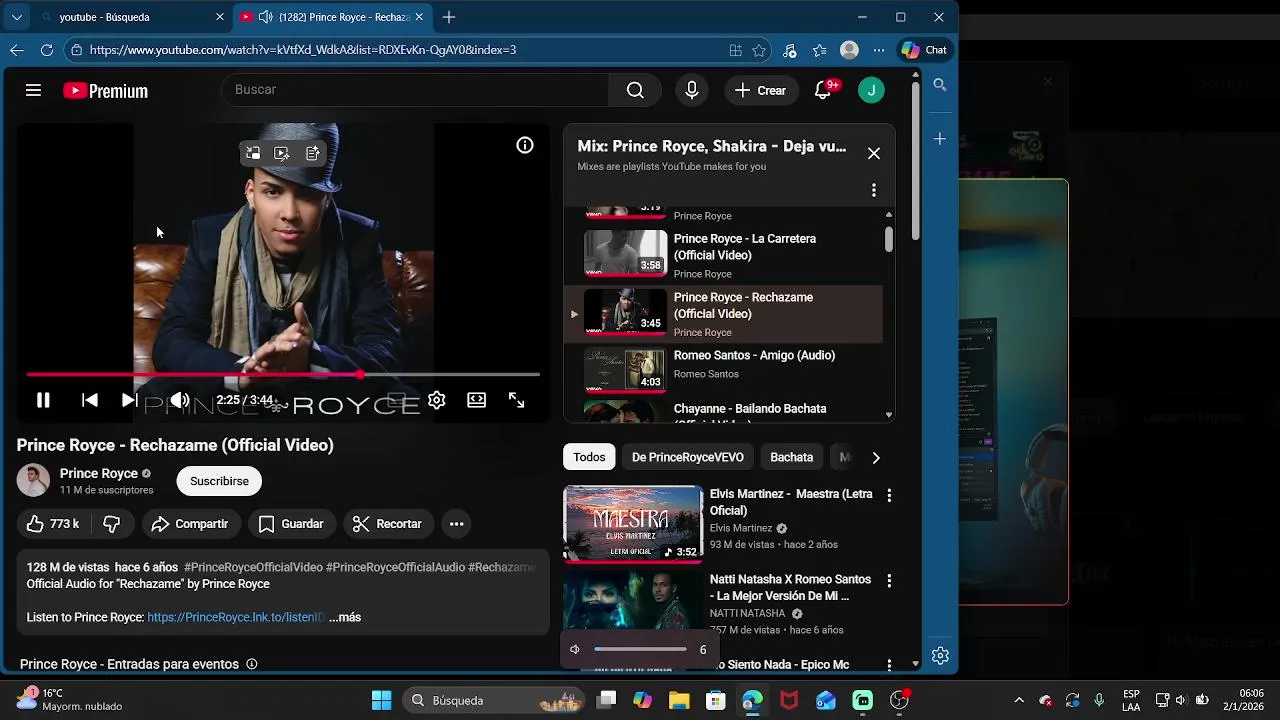Open Edge sidebar settings gear

coord(940,656)
